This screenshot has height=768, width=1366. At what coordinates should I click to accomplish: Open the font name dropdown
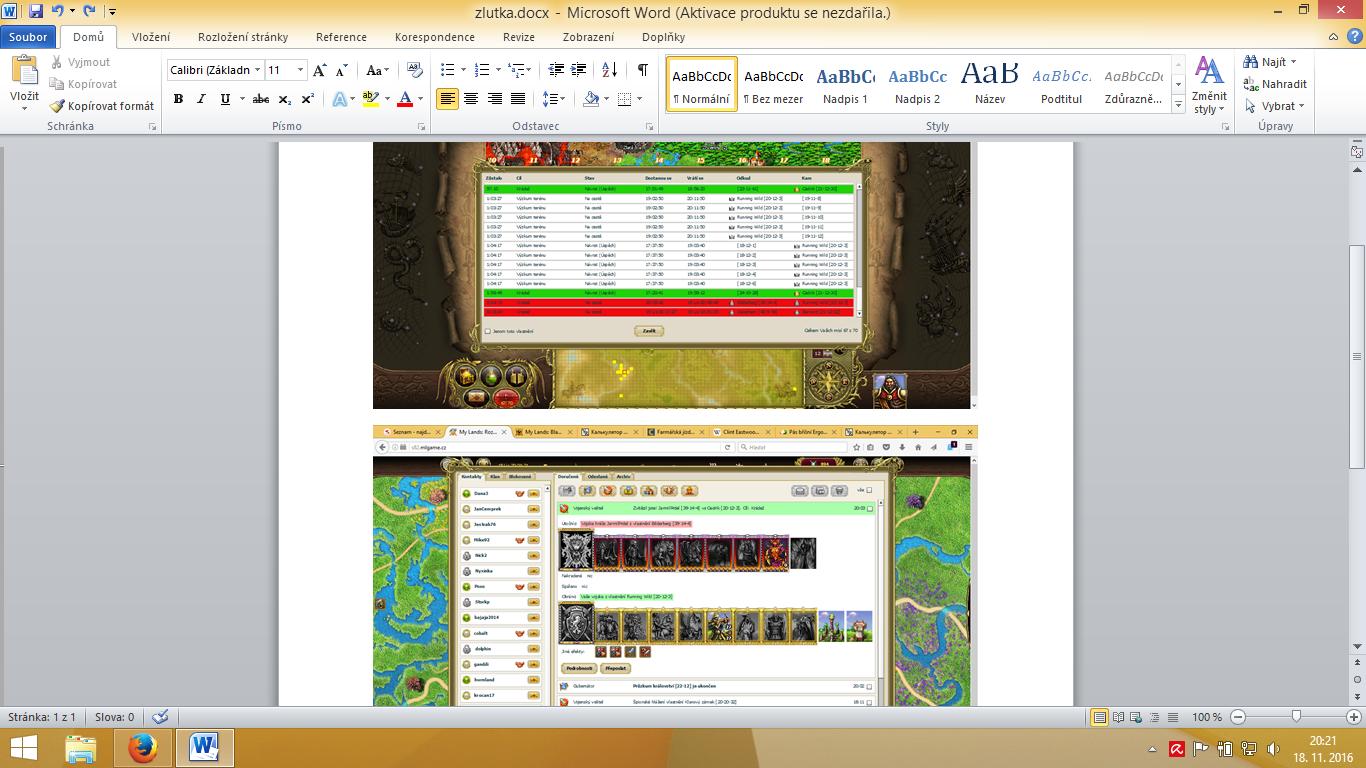pyautogui.click(x=258, y=70)
